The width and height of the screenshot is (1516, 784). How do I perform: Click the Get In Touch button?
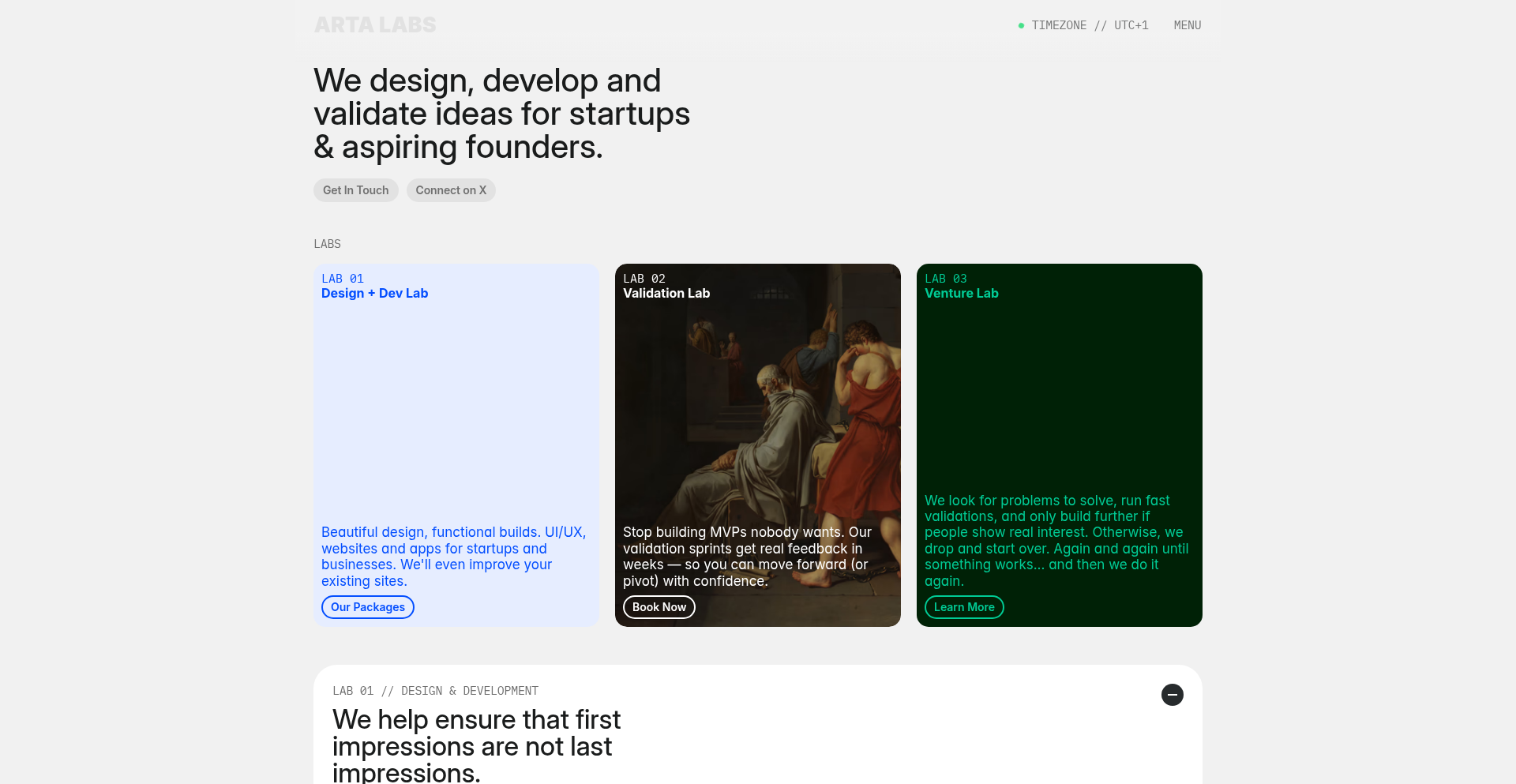pos(356,190)
